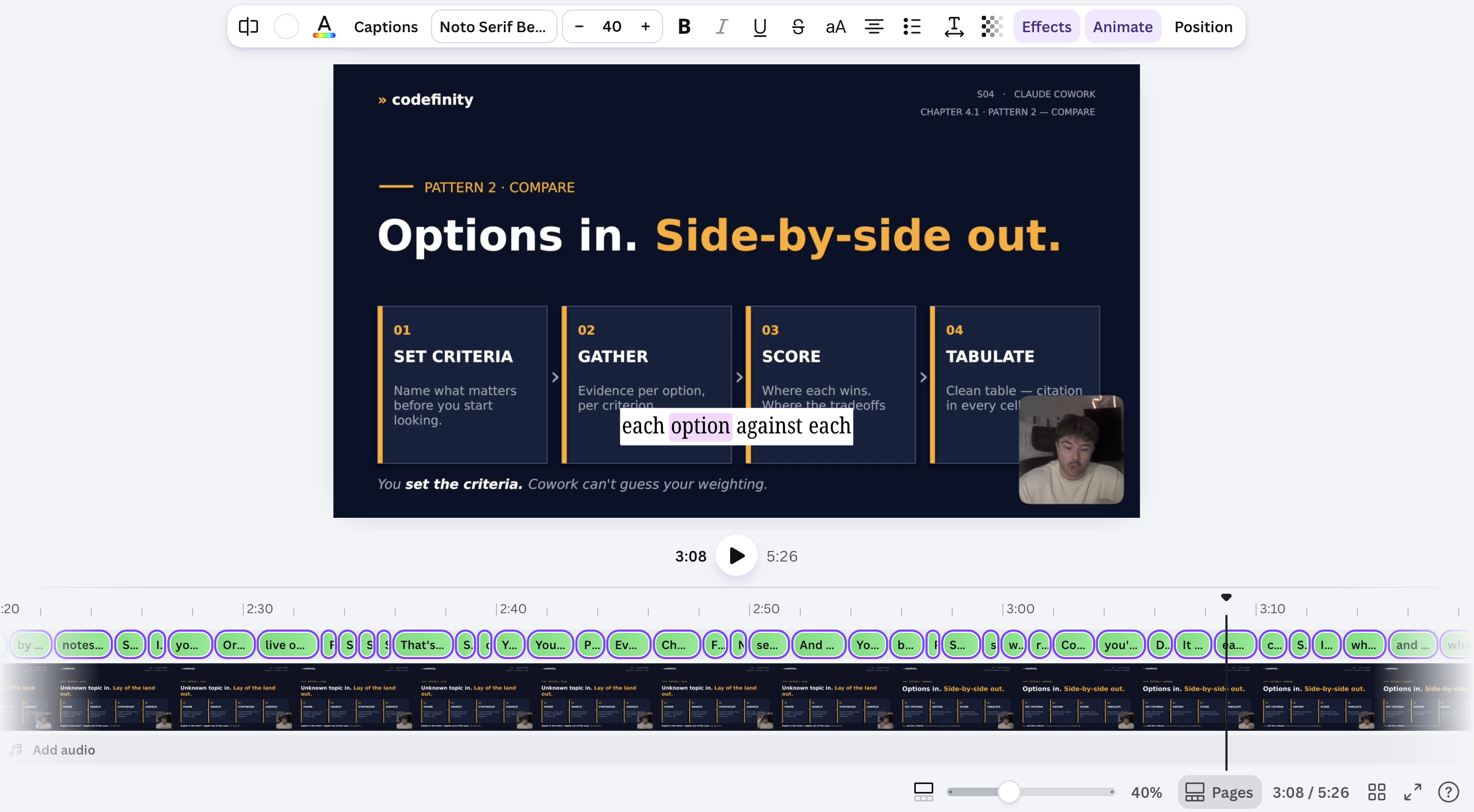Click the white background color swatch
Viewport: 1474px width, 812px height.
tap(286, 26)
